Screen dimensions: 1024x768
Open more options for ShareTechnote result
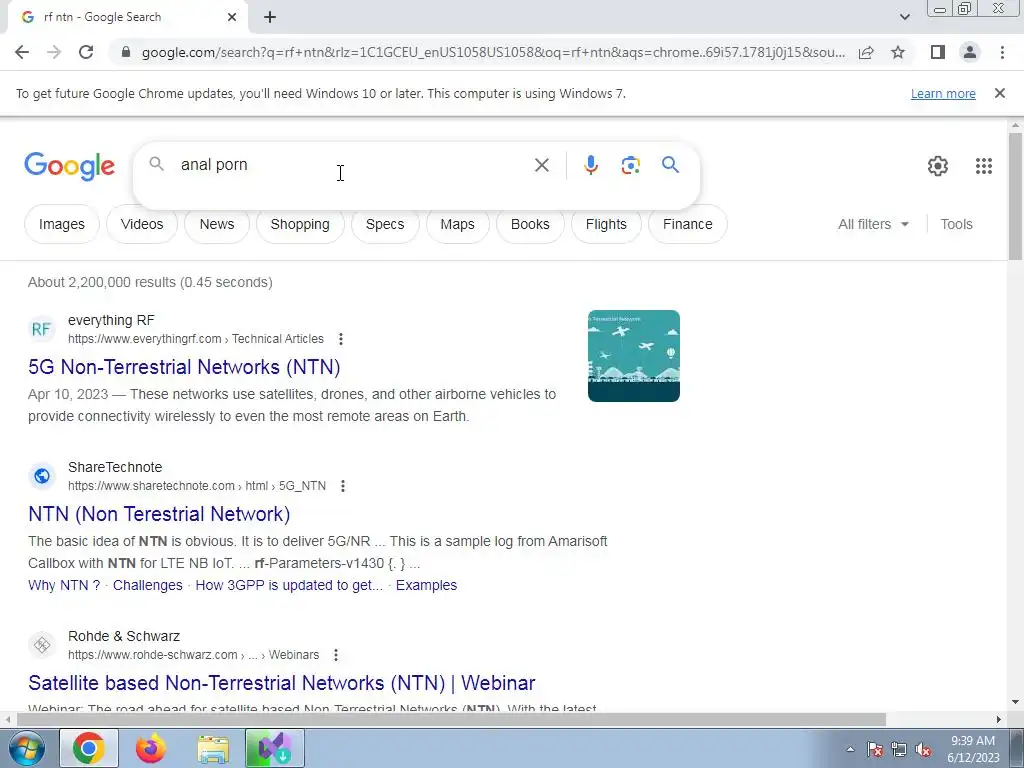343,486
